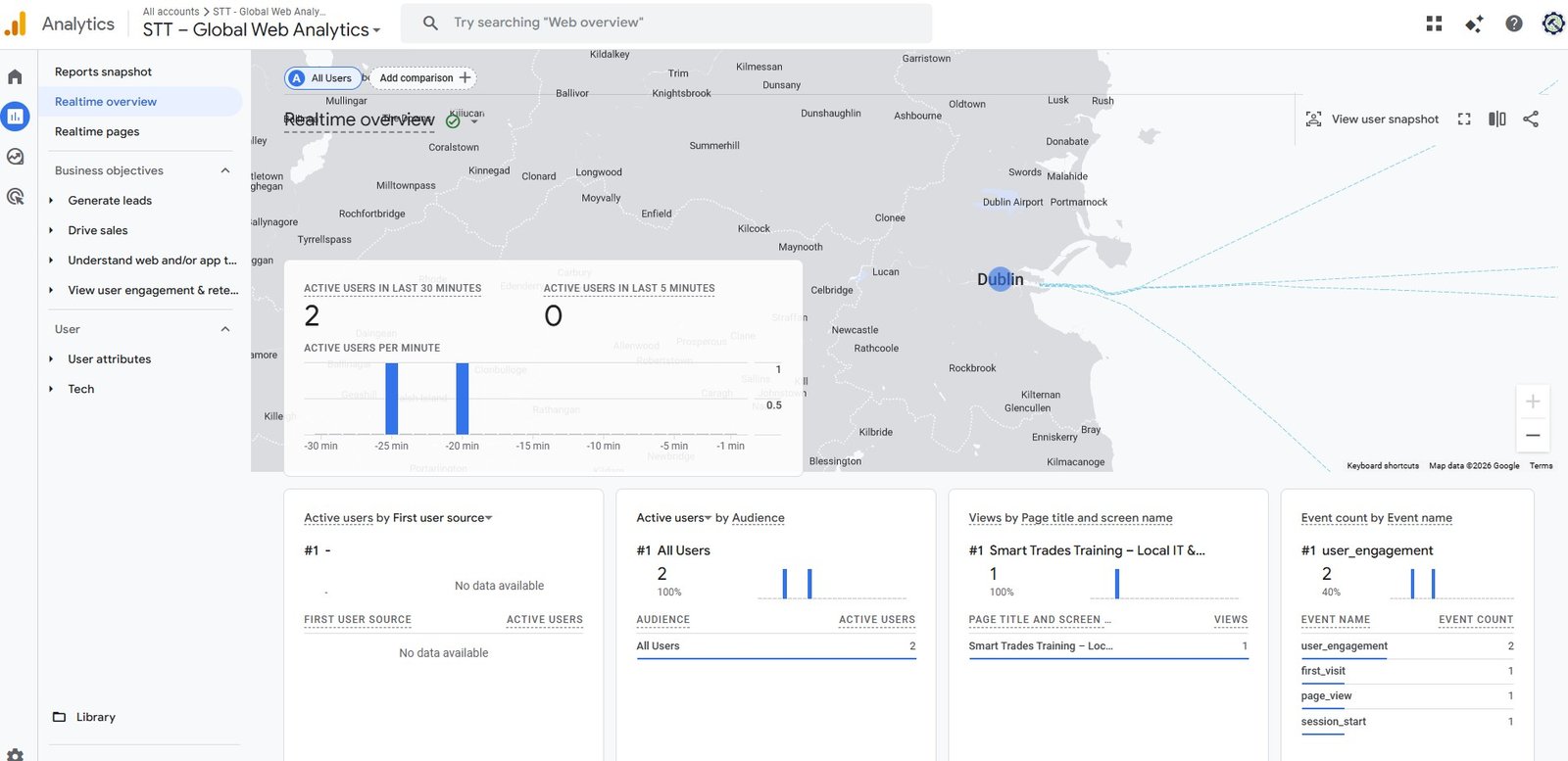
Task: Click the first_visit event row
Action: pos(1406,671)
